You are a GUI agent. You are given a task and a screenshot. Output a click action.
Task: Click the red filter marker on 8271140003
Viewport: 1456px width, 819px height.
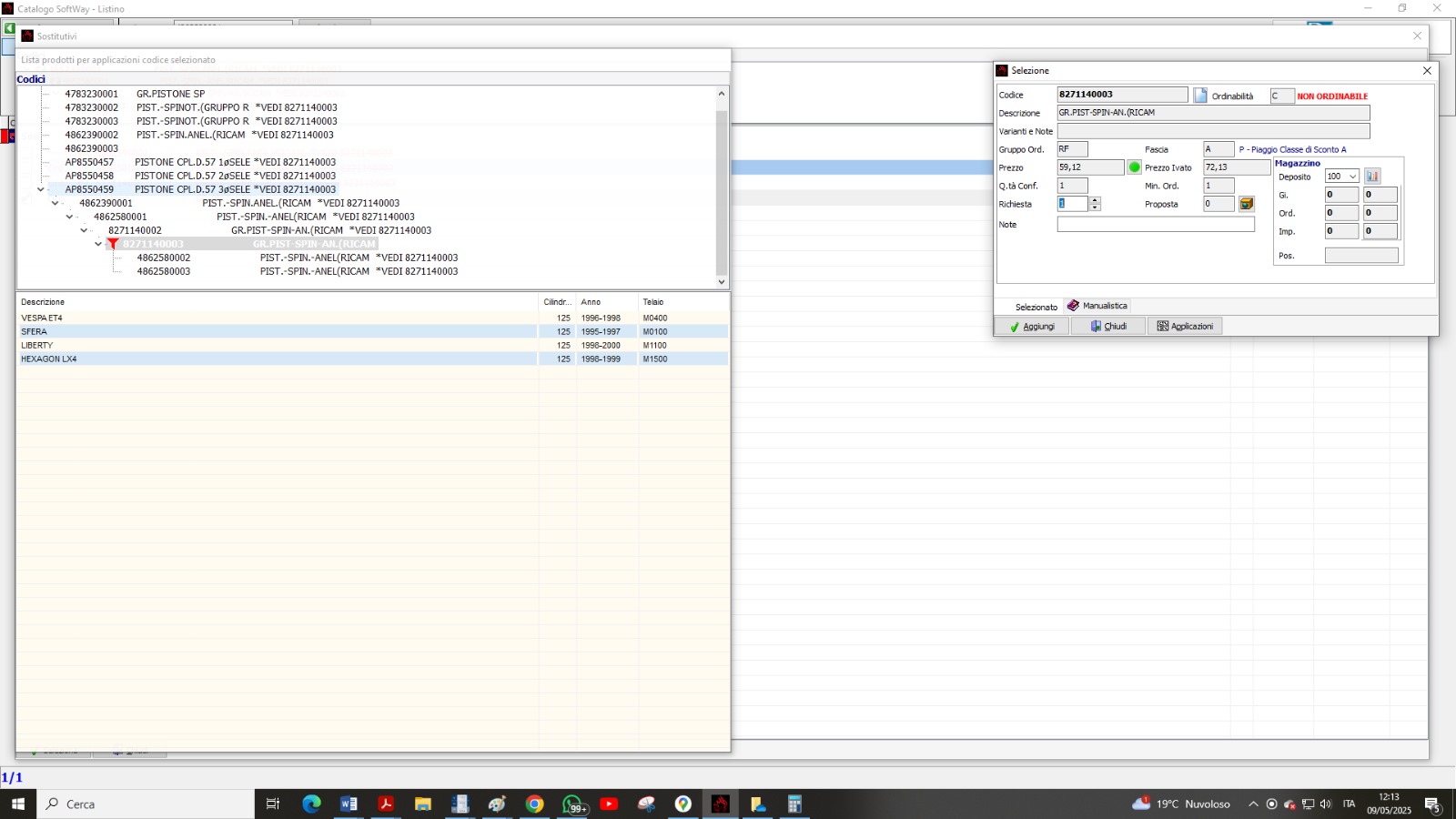pyautogui.click(x=113, y=244)
